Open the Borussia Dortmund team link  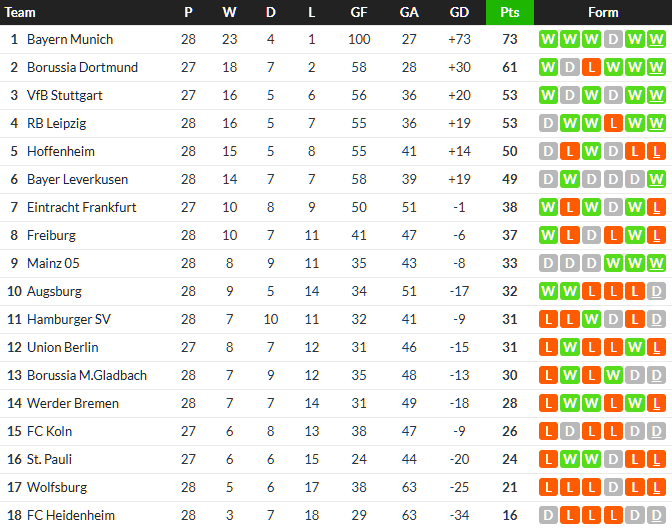pyautogui.click(x=82, y=67)
